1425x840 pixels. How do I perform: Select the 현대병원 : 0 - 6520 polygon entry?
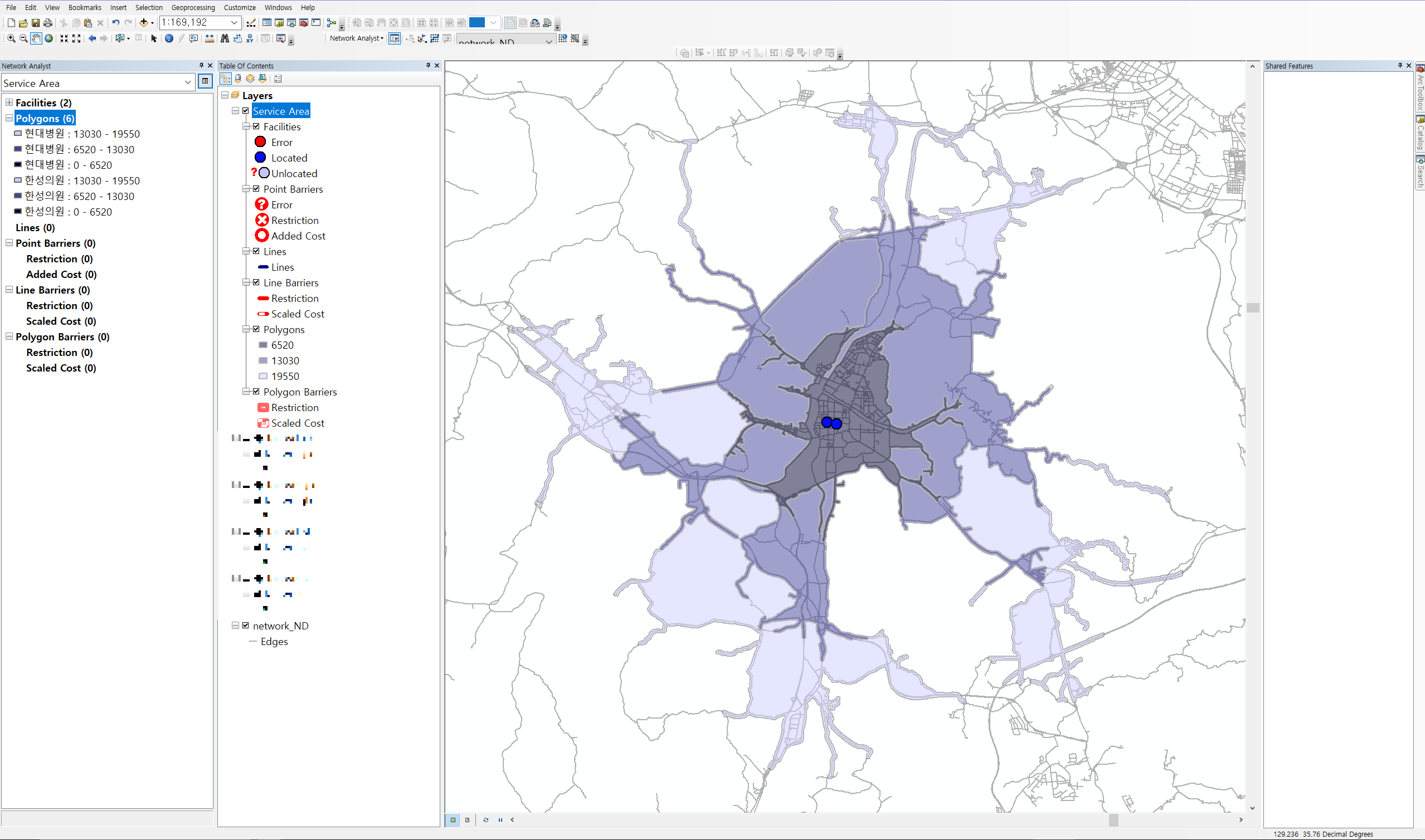(68, 165)
